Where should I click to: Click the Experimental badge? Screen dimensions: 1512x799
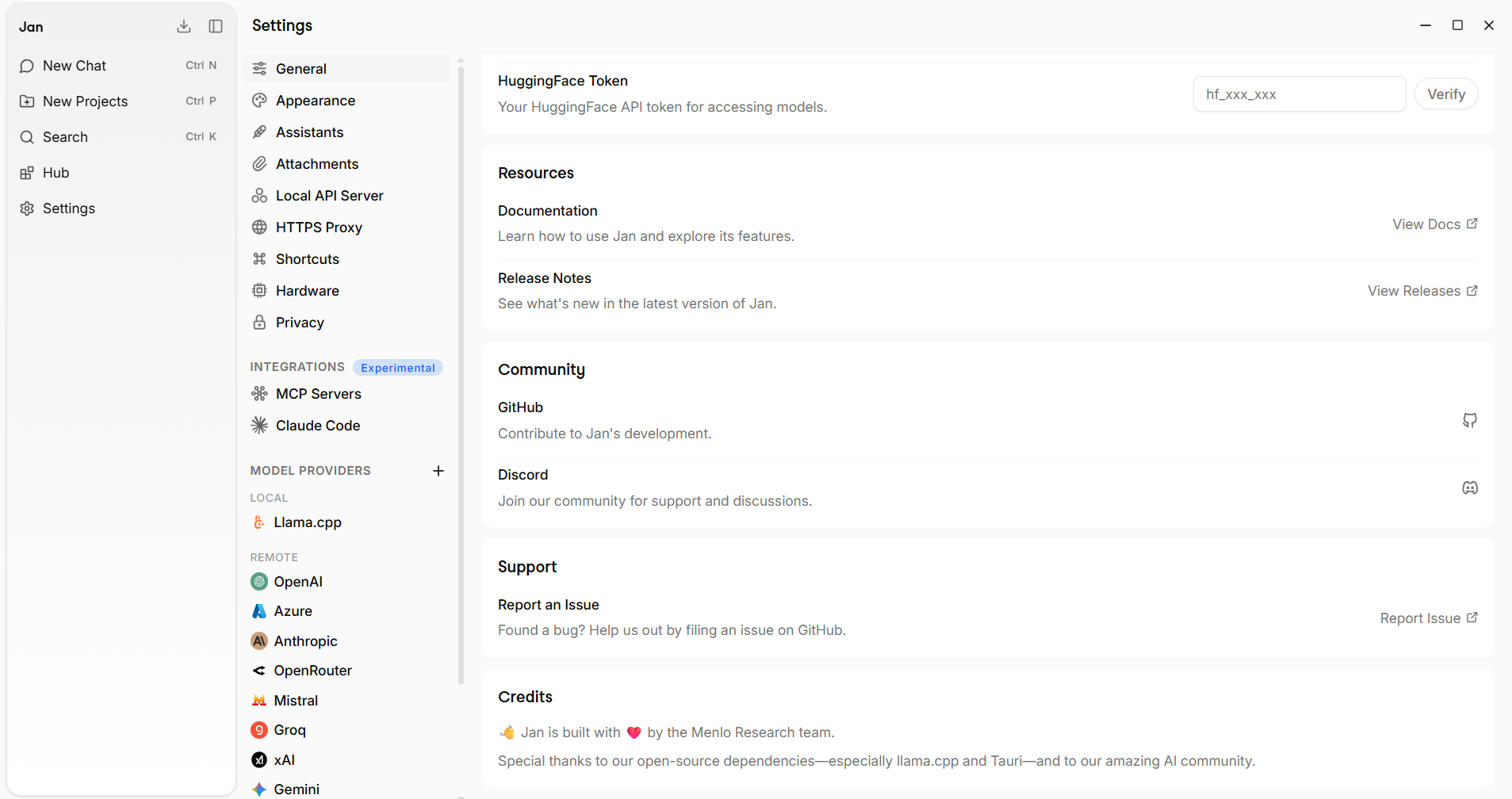[398, 368]
